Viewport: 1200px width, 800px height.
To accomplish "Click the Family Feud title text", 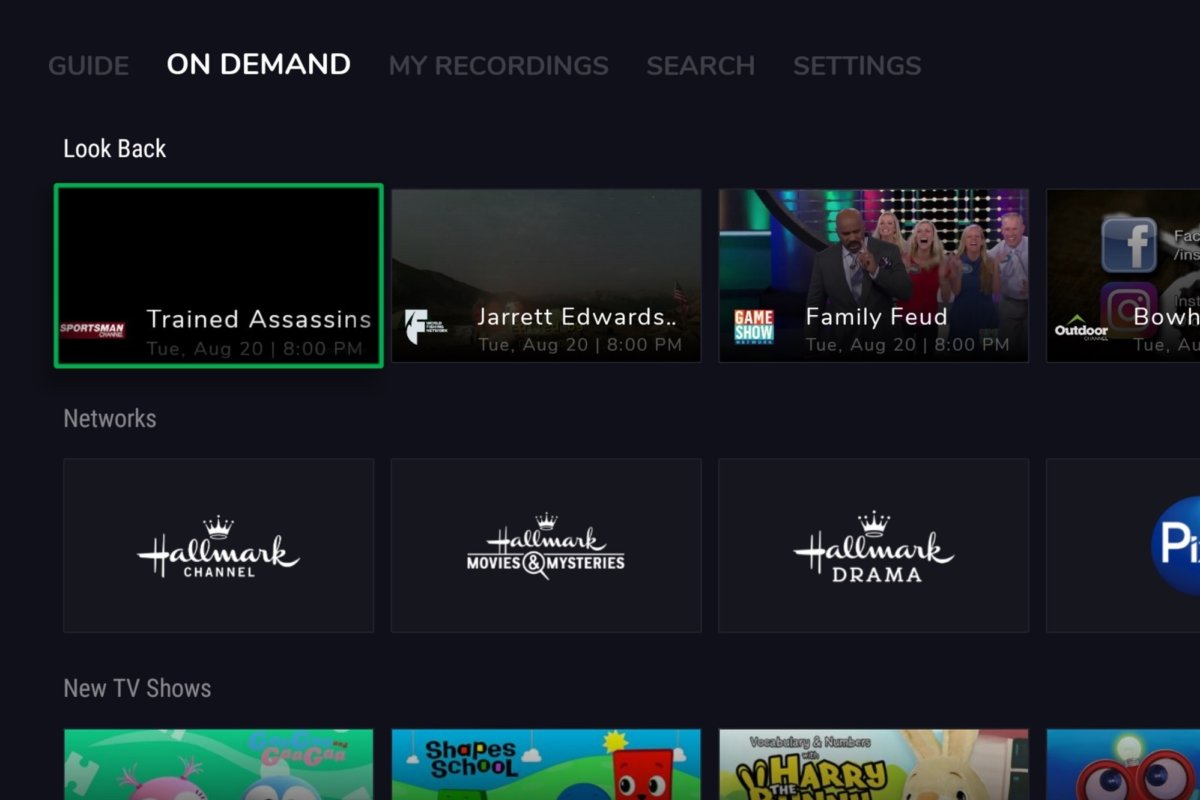I will pyautogui.click(x=876, y=318).
